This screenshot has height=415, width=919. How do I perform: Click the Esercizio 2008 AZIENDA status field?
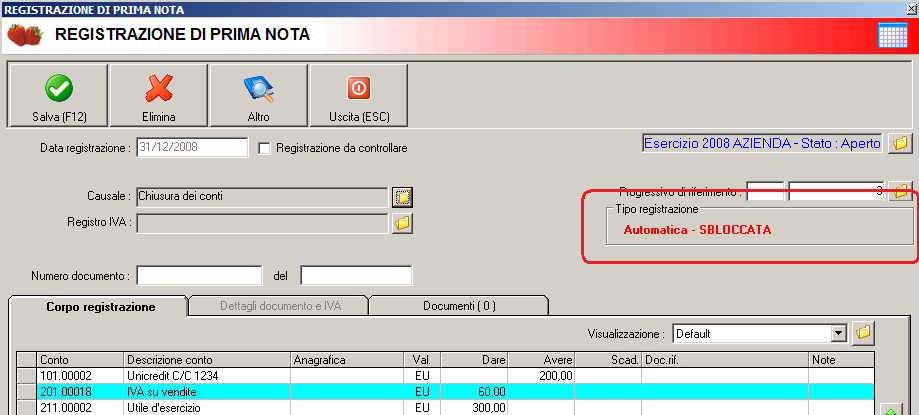tap(762, 144)
